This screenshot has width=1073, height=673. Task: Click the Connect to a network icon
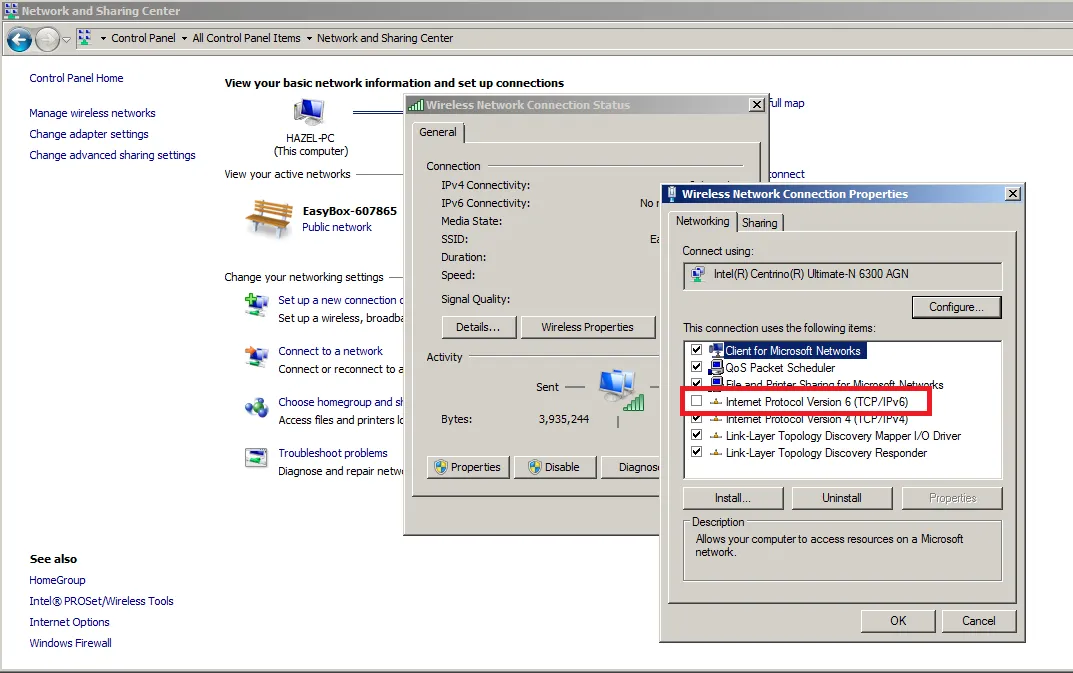click(257, 356)
